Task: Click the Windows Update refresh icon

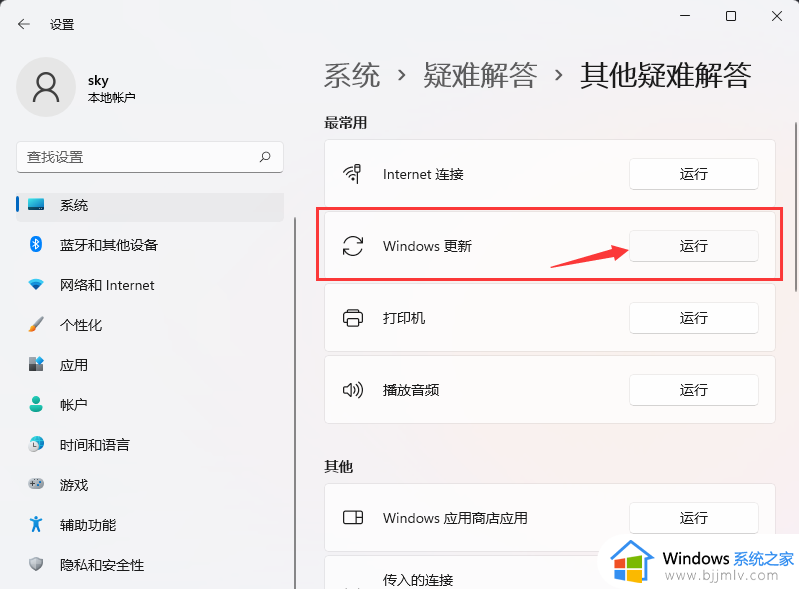Action: [x=353, y=246]
